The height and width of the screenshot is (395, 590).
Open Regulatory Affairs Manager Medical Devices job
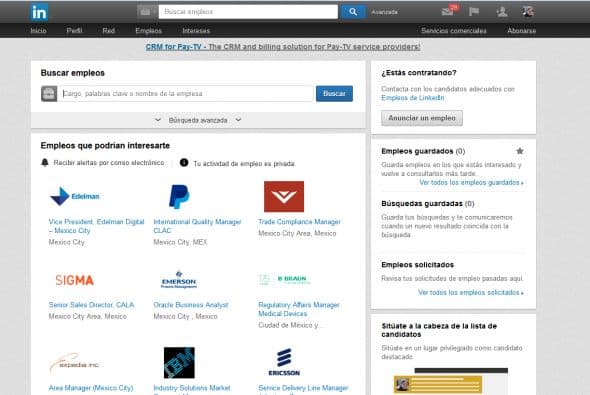(x=299, y=309)
